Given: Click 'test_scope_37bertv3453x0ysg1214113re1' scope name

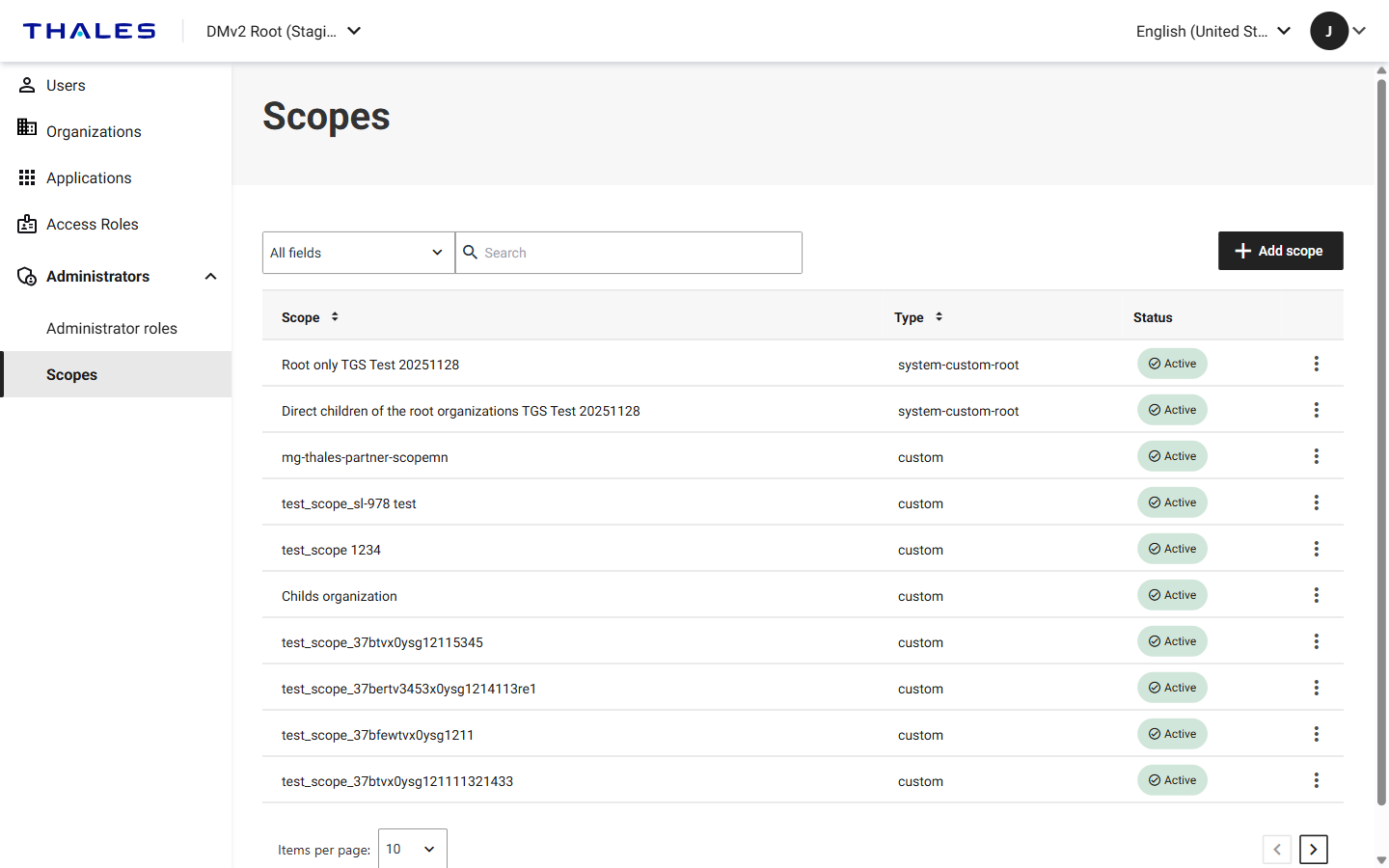Looking at the screenshot, I should point(409,689).
